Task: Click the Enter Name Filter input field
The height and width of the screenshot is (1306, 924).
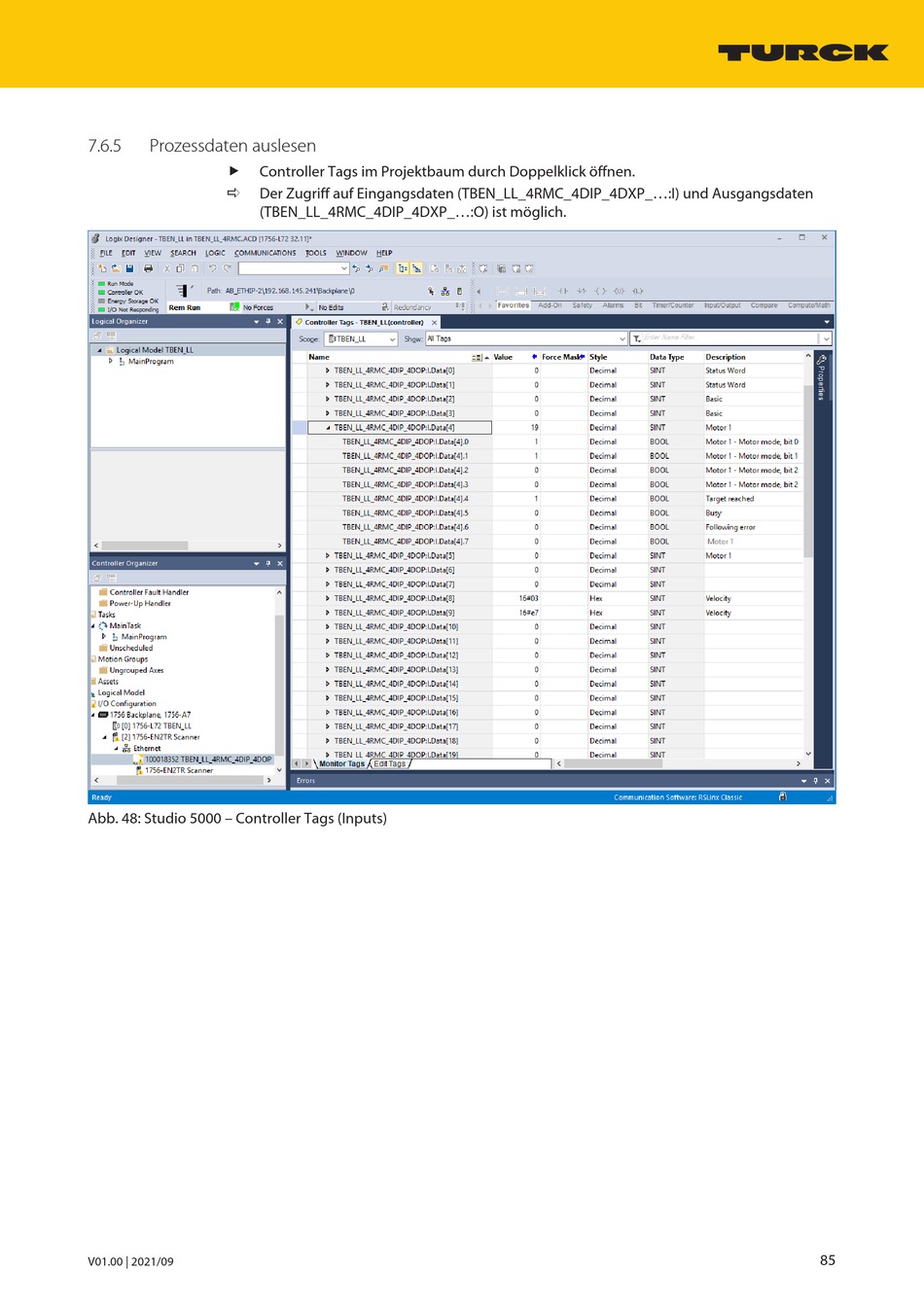Action: [729, 339]
